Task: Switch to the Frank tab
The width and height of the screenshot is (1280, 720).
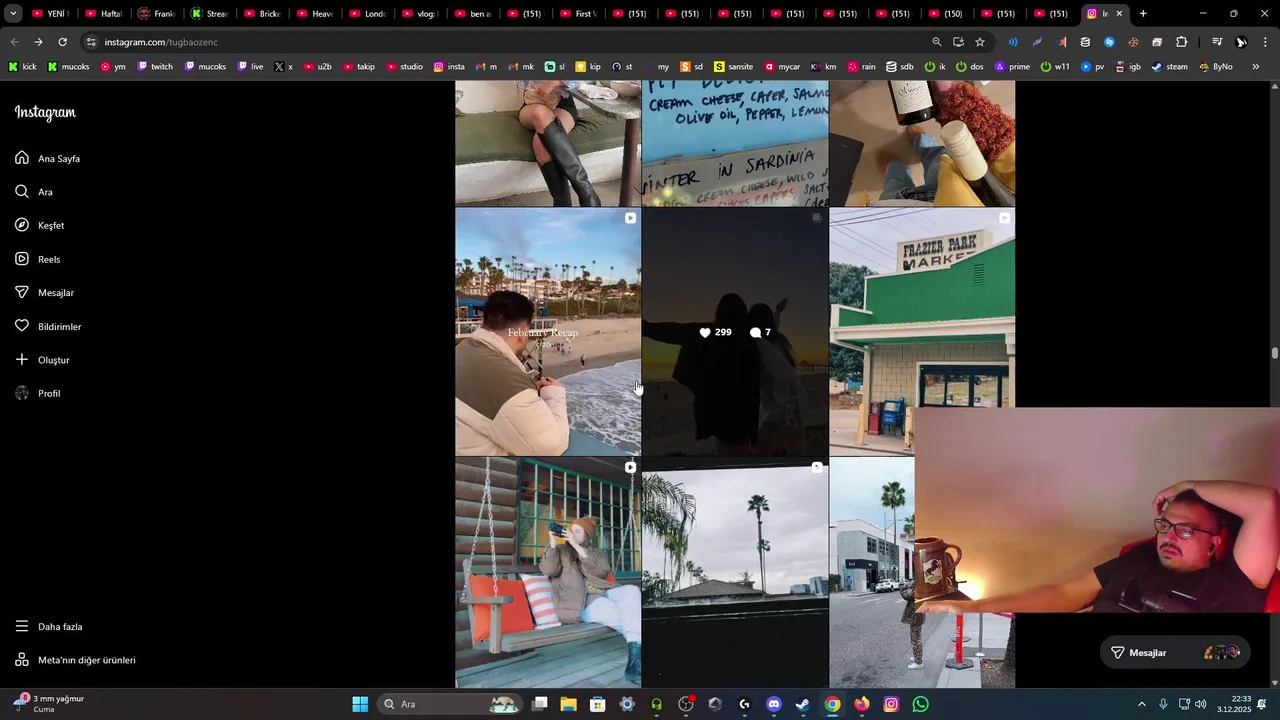Action: 157,14
